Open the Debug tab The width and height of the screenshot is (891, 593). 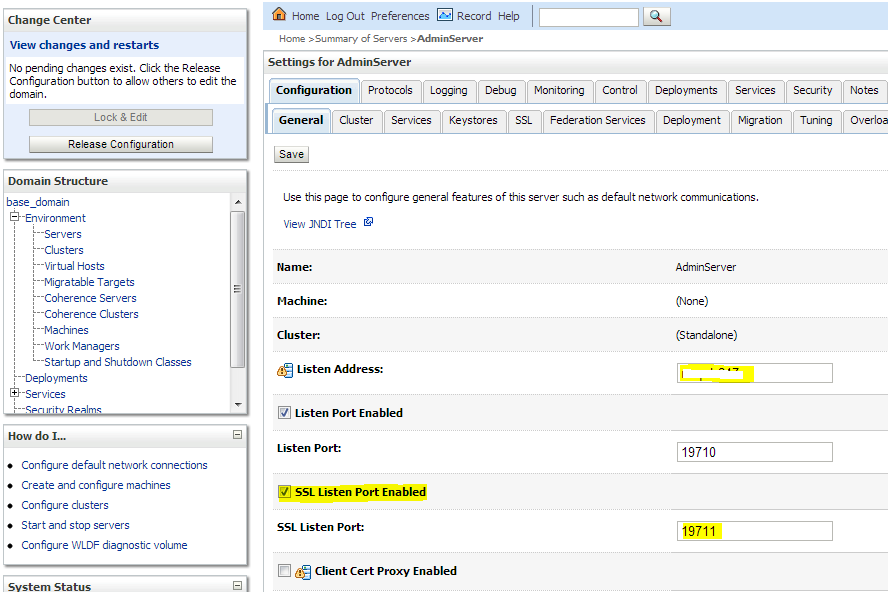[x=501, y=90]
